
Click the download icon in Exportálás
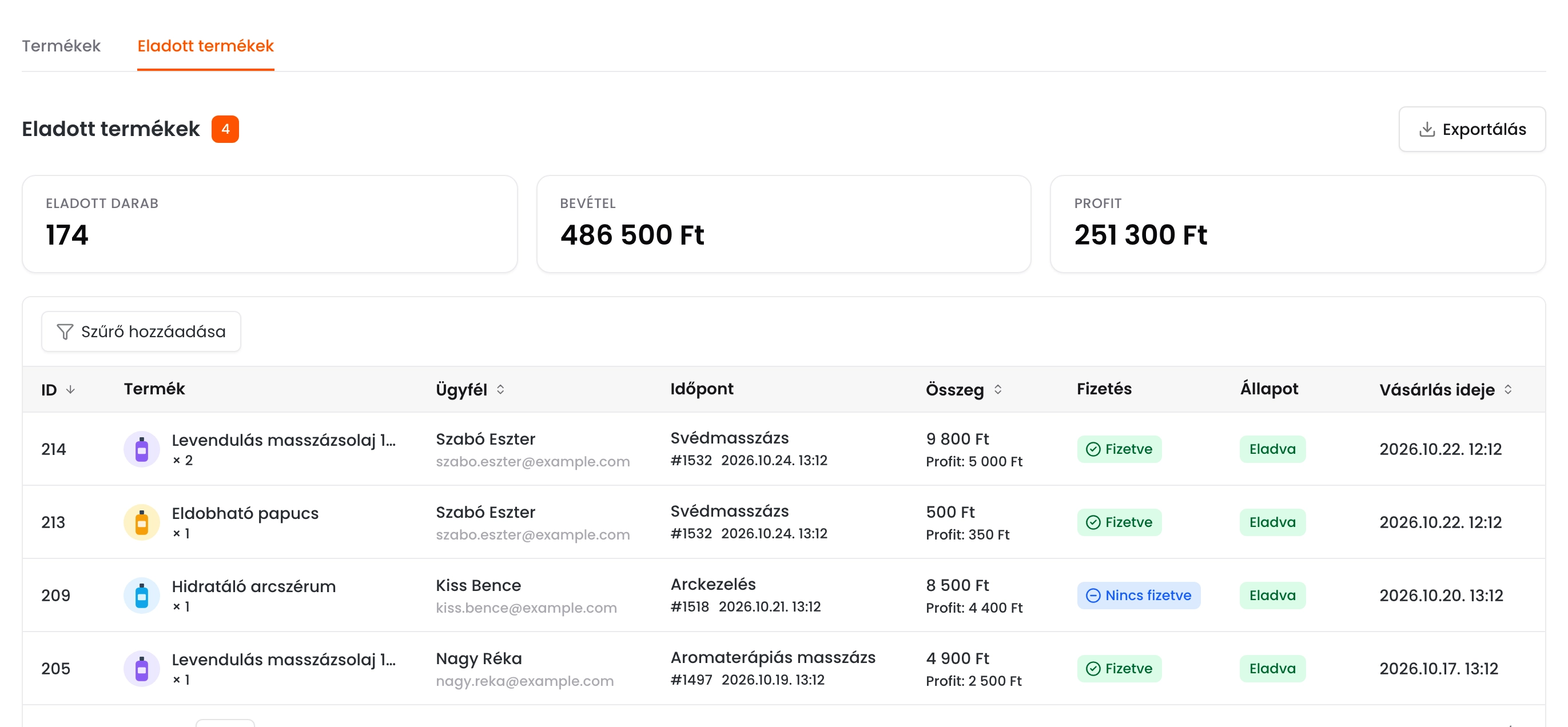(1427, 129)
